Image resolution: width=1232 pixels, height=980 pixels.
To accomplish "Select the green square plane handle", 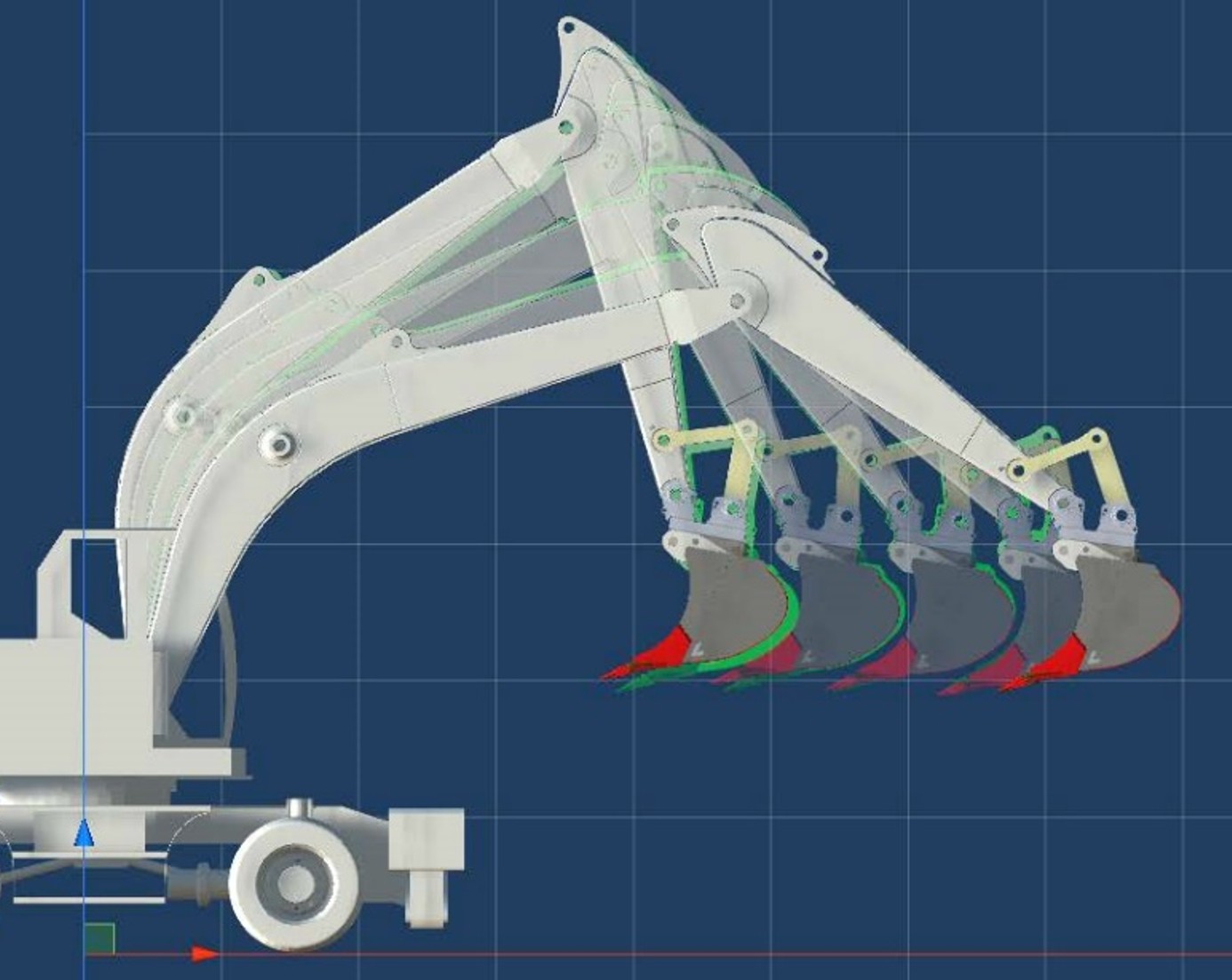I will click(100, 938).
